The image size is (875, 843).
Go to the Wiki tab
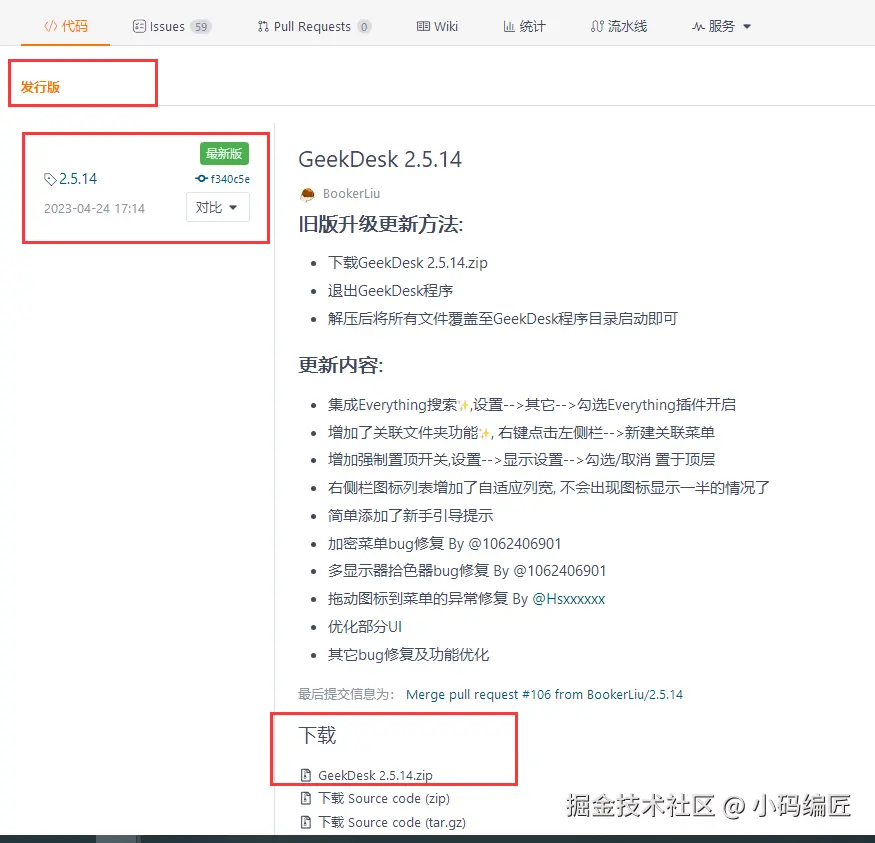click(x=437, y=26)
